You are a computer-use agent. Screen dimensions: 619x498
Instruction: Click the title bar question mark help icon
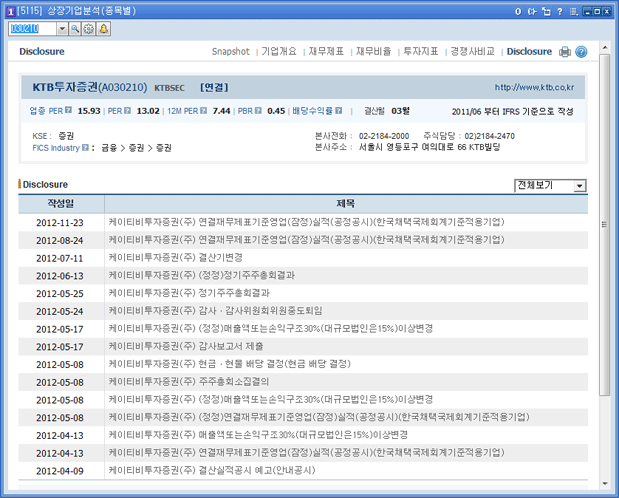(x=558, y=10)
